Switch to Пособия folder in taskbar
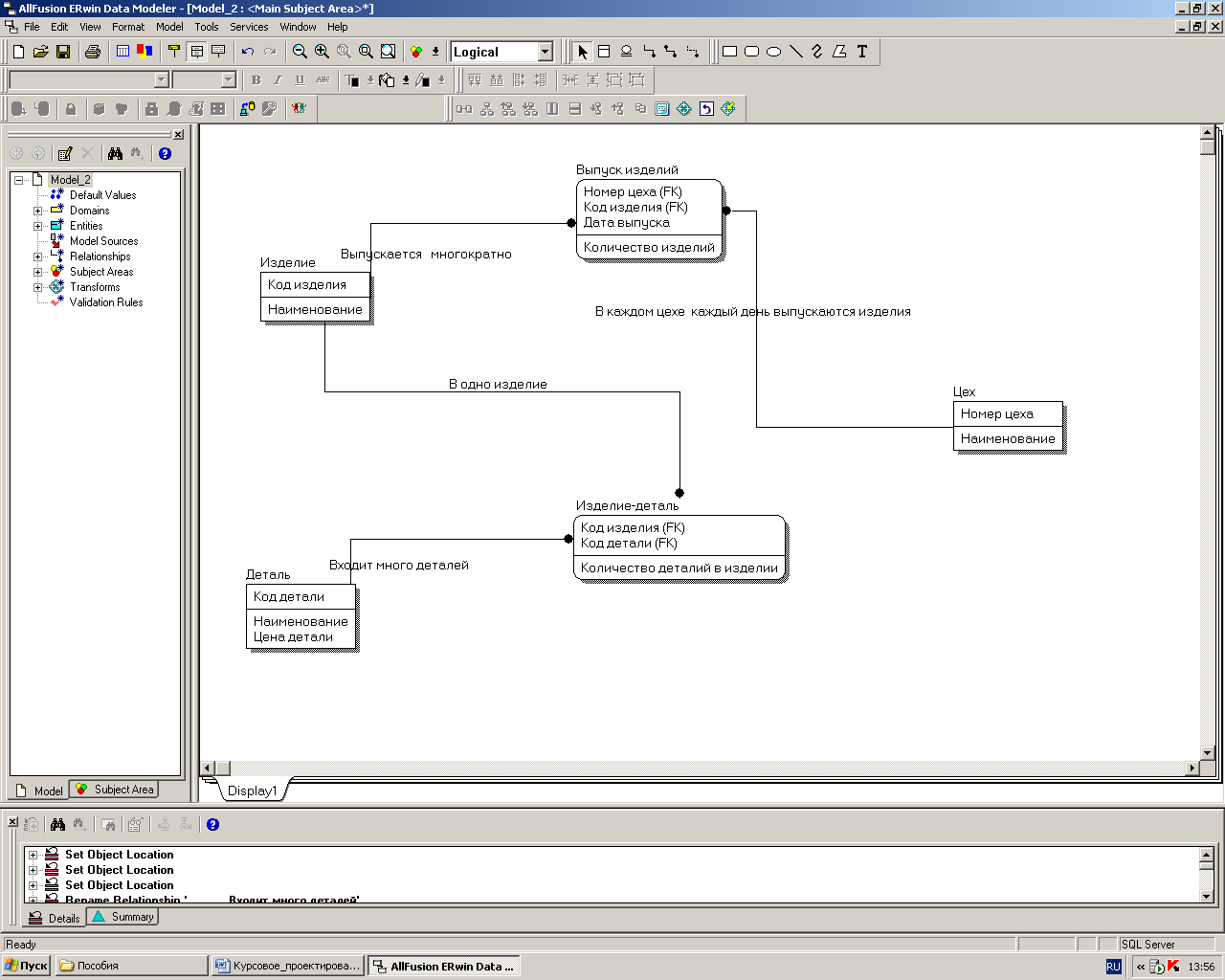This screenshot has height=980, width=1225. pos(131,966)
